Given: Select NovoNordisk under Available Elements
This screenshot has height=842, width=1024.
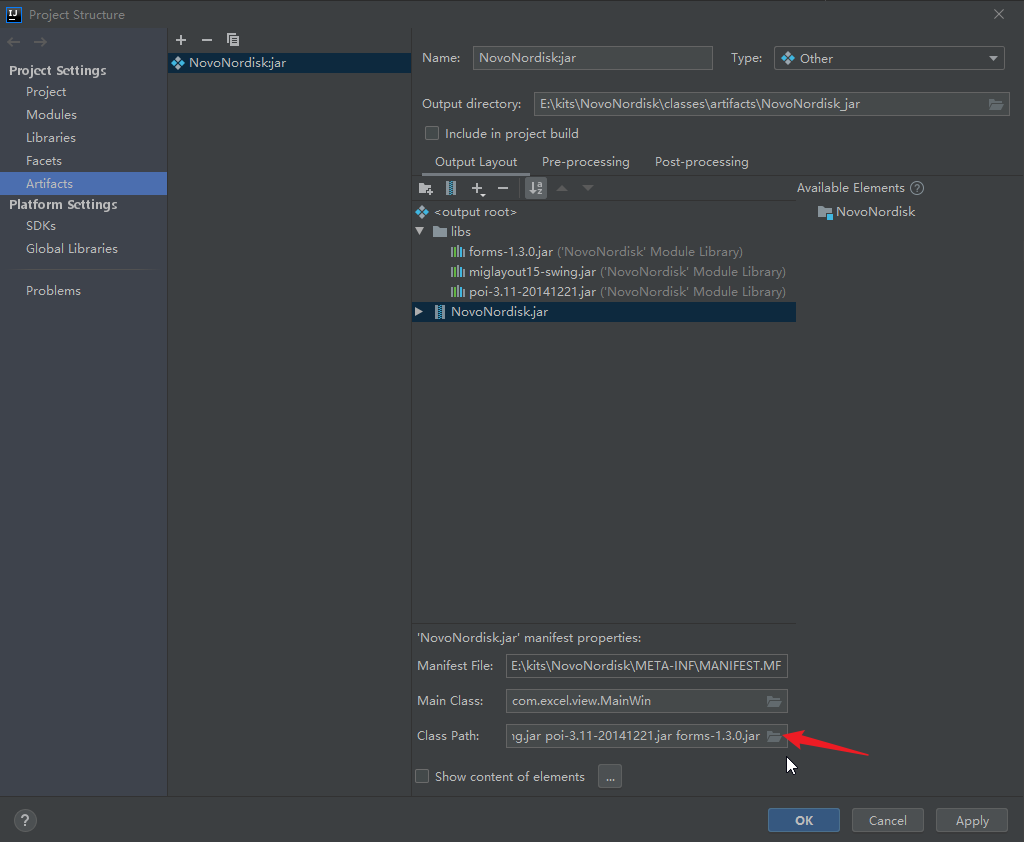Looking at the screenshot, I should point(875,212).
